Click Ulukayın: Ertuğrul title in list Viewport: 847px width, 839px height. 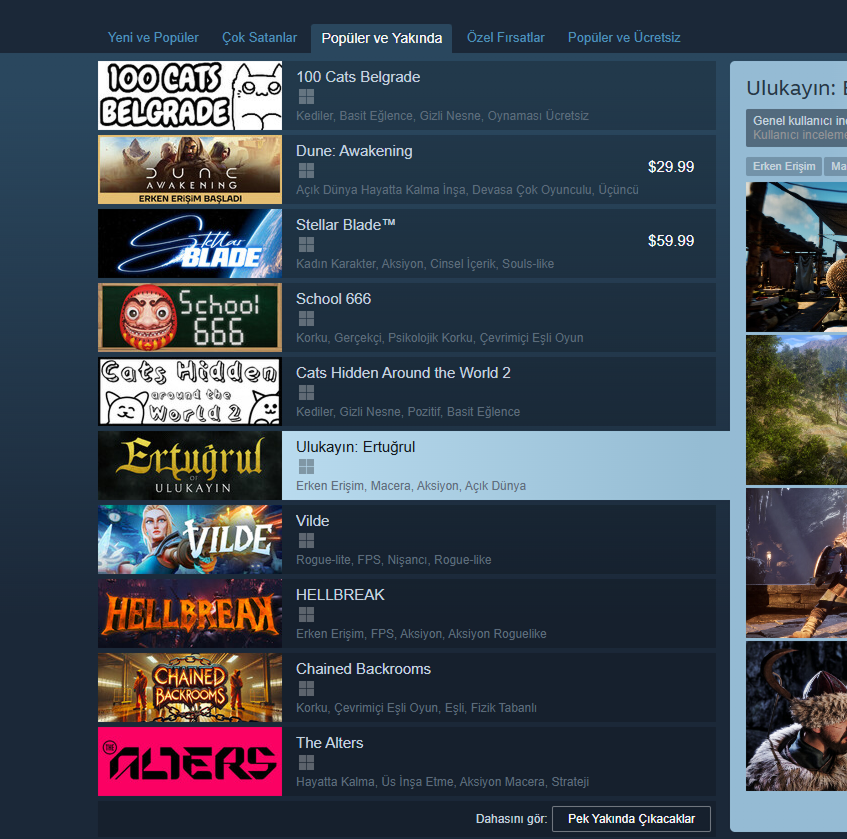point(355,447)
